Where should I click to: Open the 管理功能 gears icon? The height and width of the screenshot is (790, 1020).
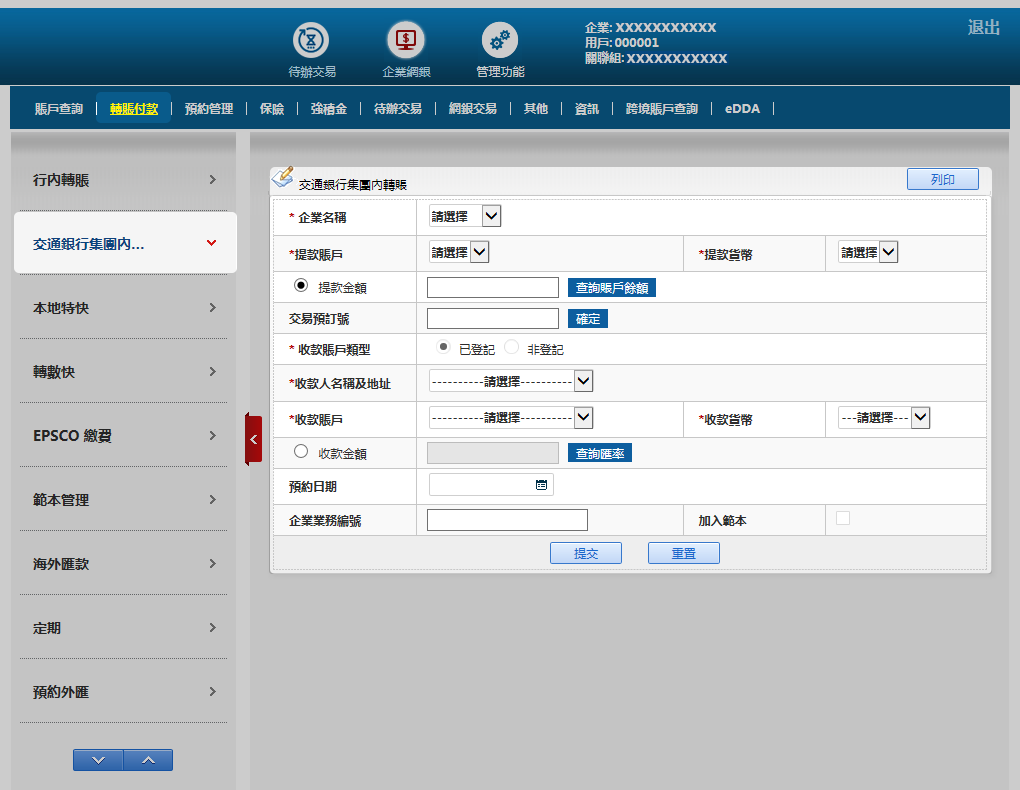point(500,40)
